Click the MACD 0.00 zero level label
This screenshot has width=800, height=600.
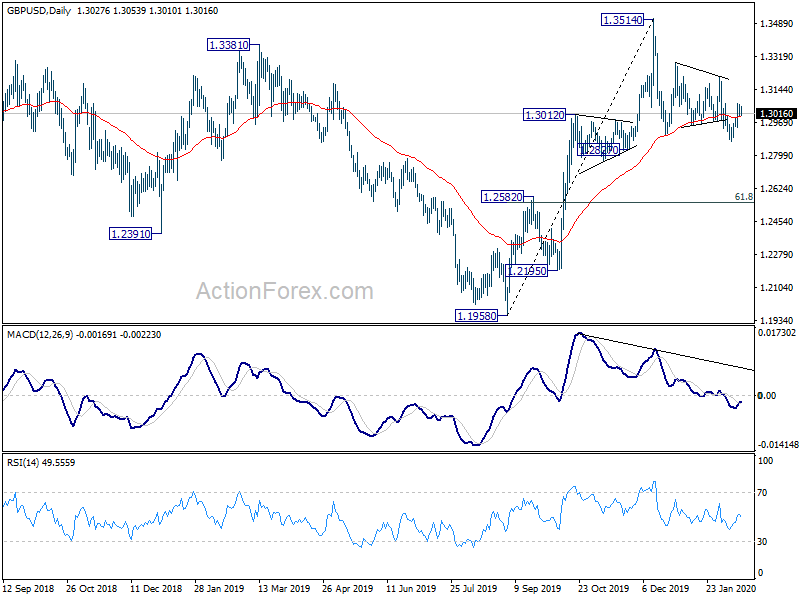767,395
